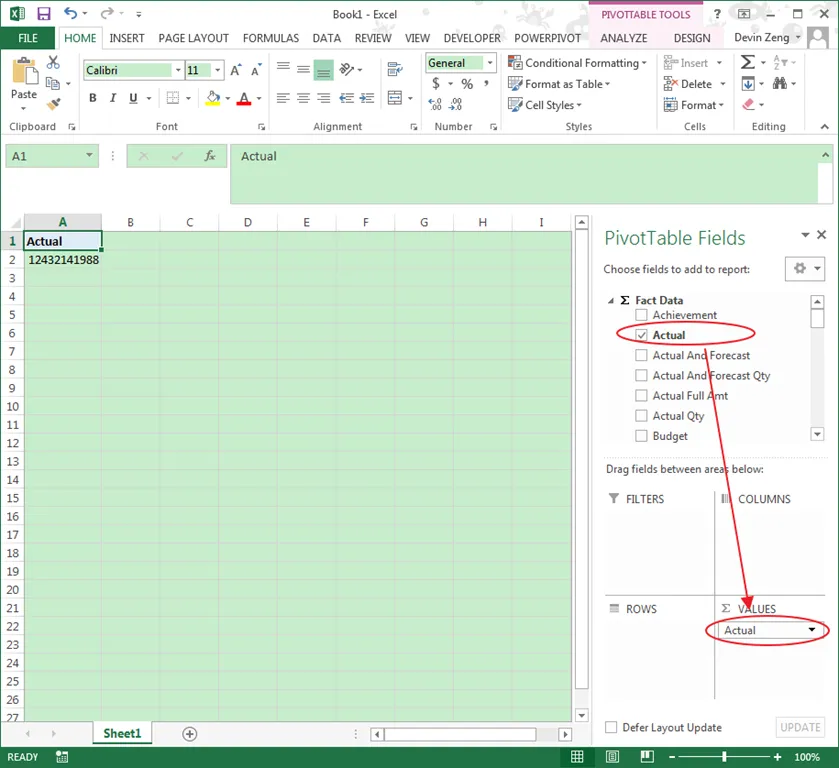
Task: Click the Find & Select binoculars icon
Action: click(780, 83)
